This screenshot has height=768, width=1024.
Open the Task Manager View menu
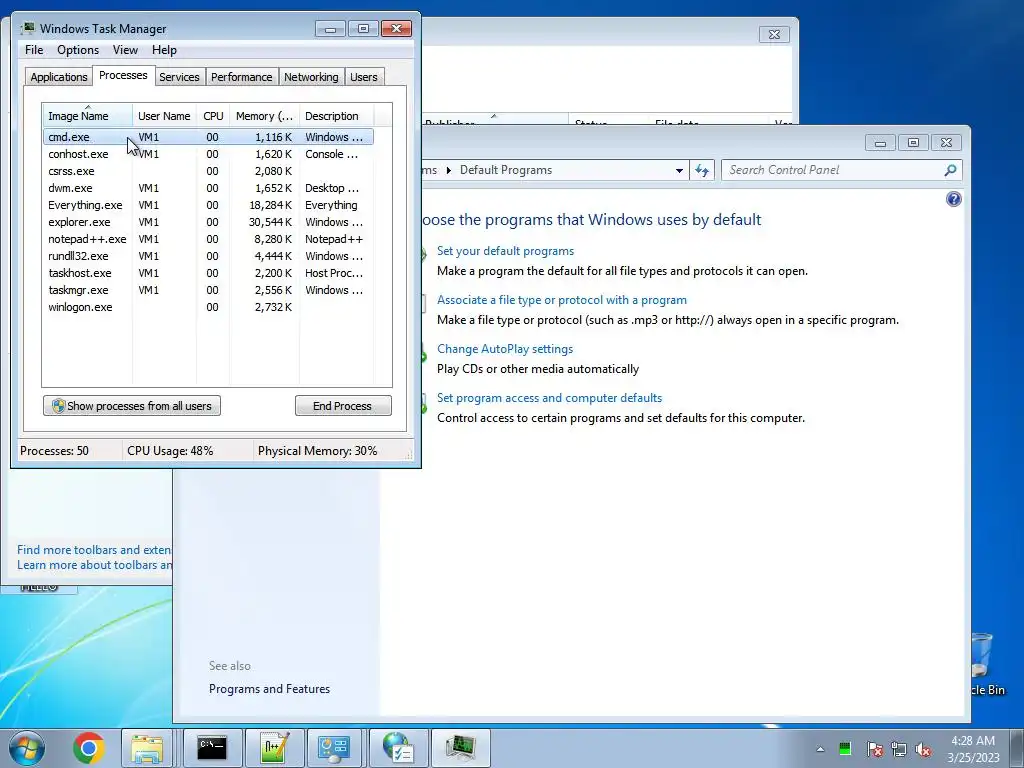[125, 50]
